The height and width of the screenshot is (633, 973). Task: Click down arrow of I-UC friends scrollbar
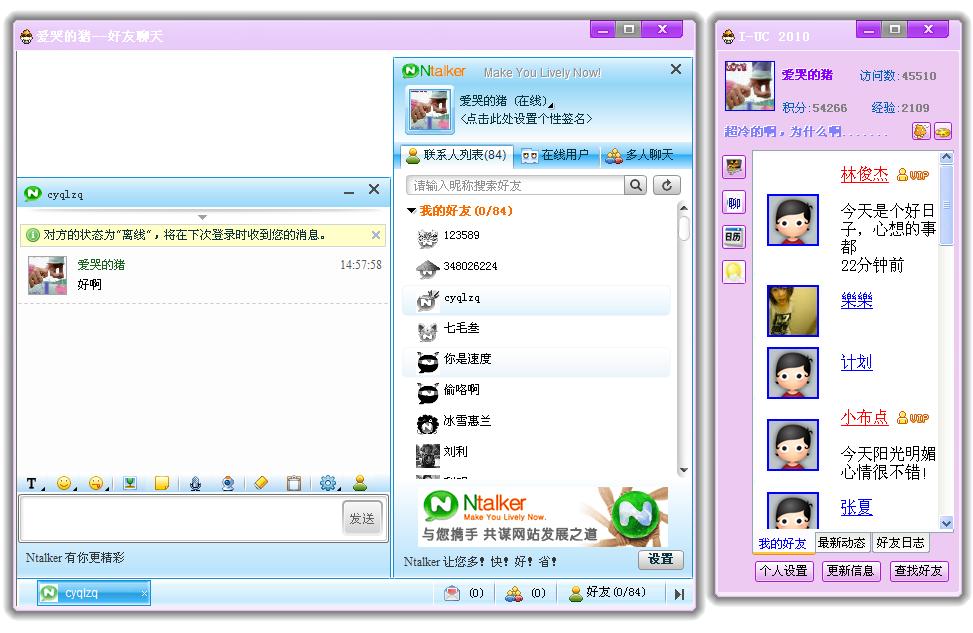pos(946,524)
